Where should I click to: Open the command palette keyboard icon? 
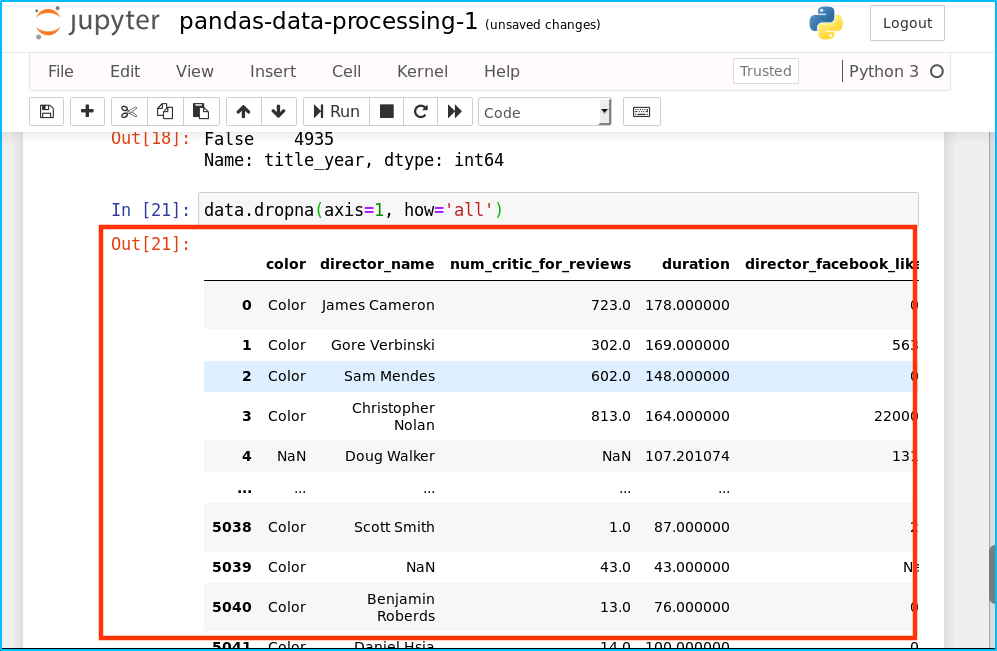click(x=642, y=112)
